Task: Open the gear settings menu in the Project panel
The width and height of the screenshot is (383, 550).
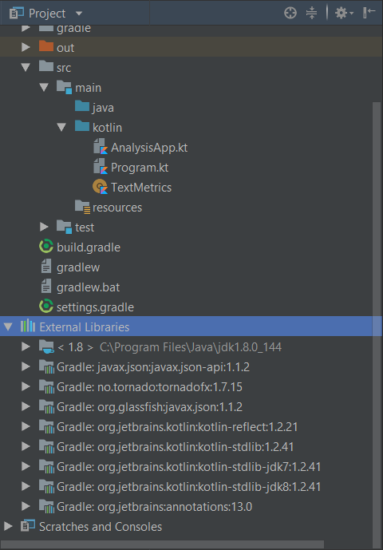Action: coord(344,13)
